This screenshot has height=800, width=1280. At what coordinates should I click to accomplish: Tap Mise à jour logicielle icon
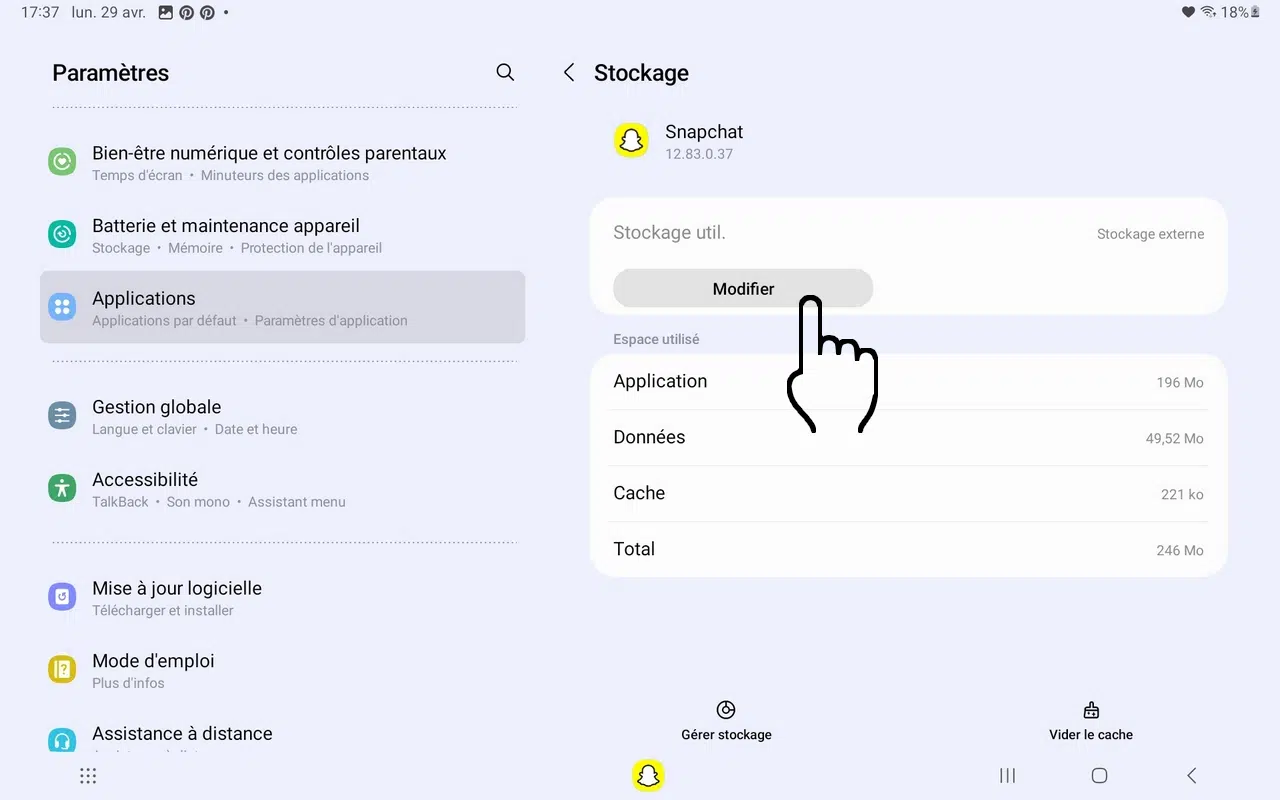(62, 597)
